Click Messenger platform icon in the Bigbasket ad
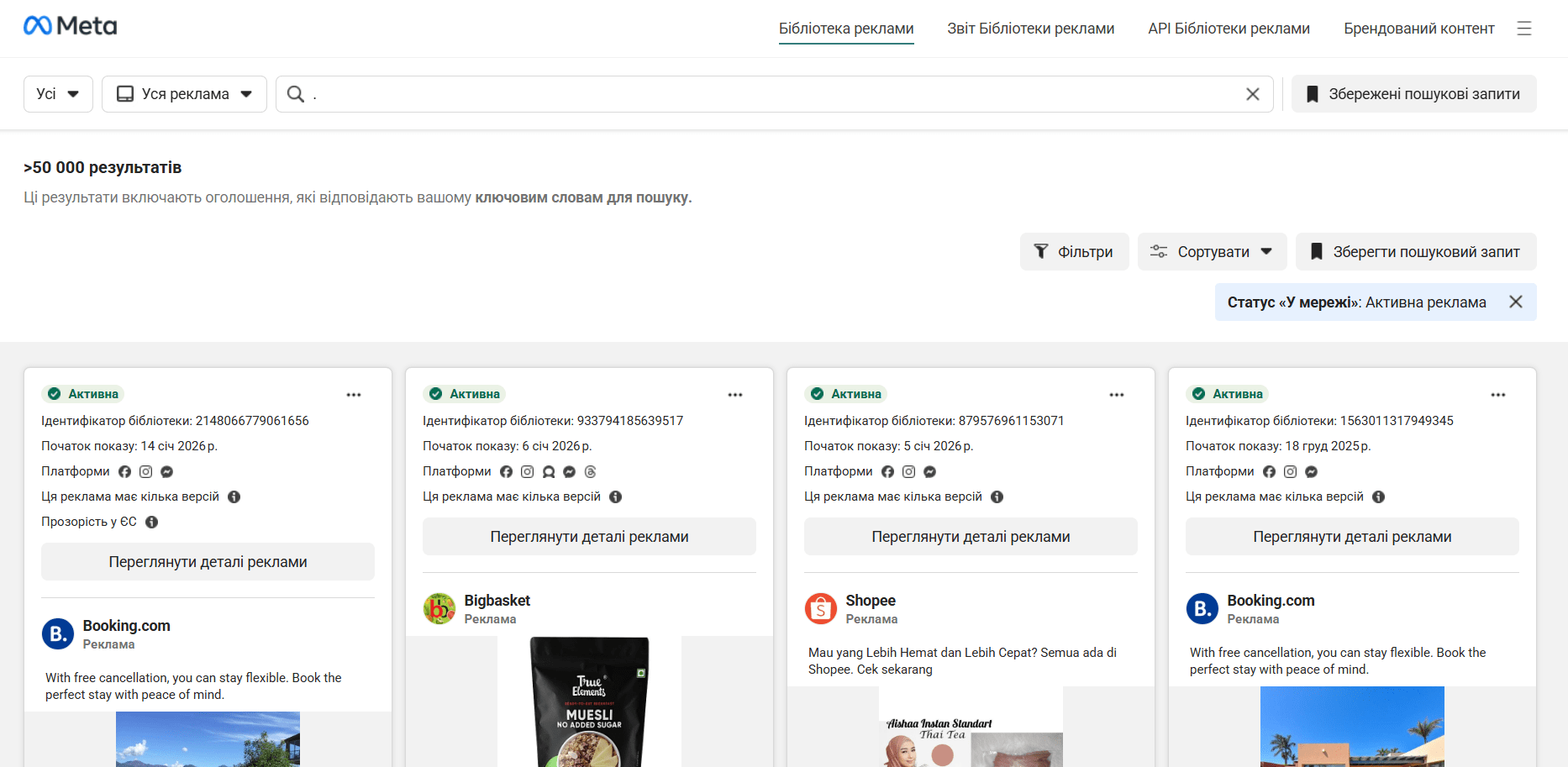1568x767 pixels. coord(570,472)
